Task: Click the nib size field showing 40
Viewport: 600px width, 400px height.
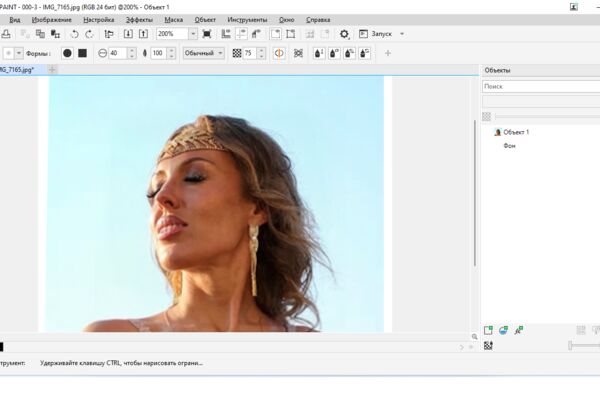Action: click(117, 53)
